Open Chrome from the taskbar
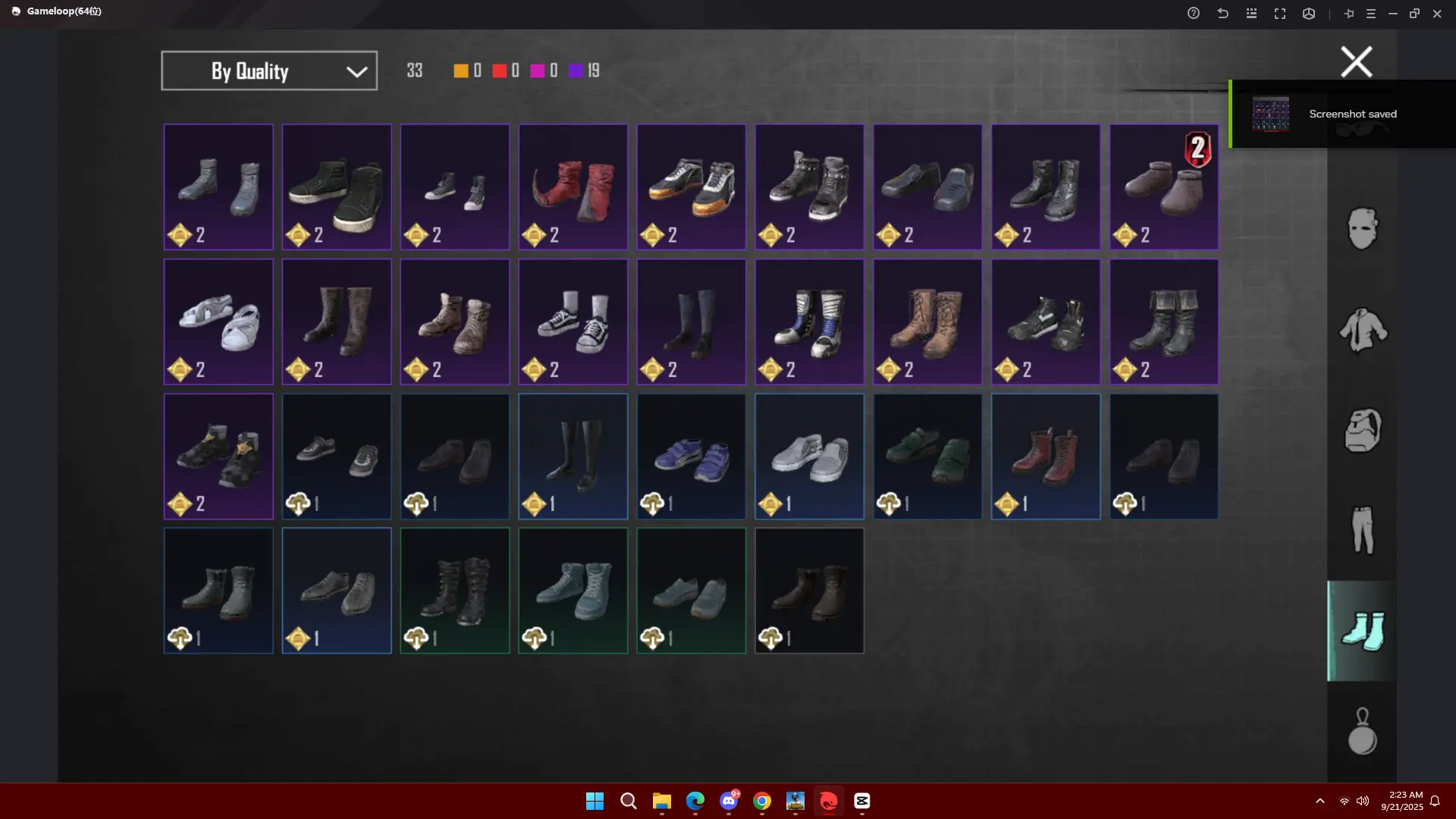Viewport: 1456px width, 819px height. coord(761,801)
